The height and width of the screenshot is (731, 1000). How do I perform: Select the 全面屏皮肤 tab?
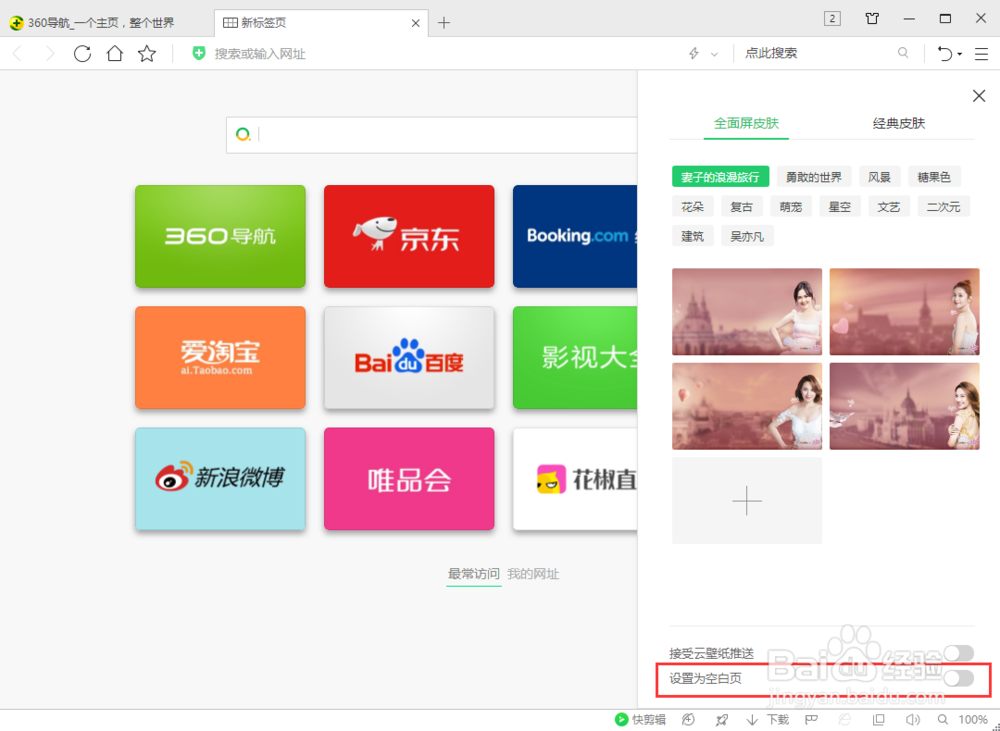coord(746,123)
